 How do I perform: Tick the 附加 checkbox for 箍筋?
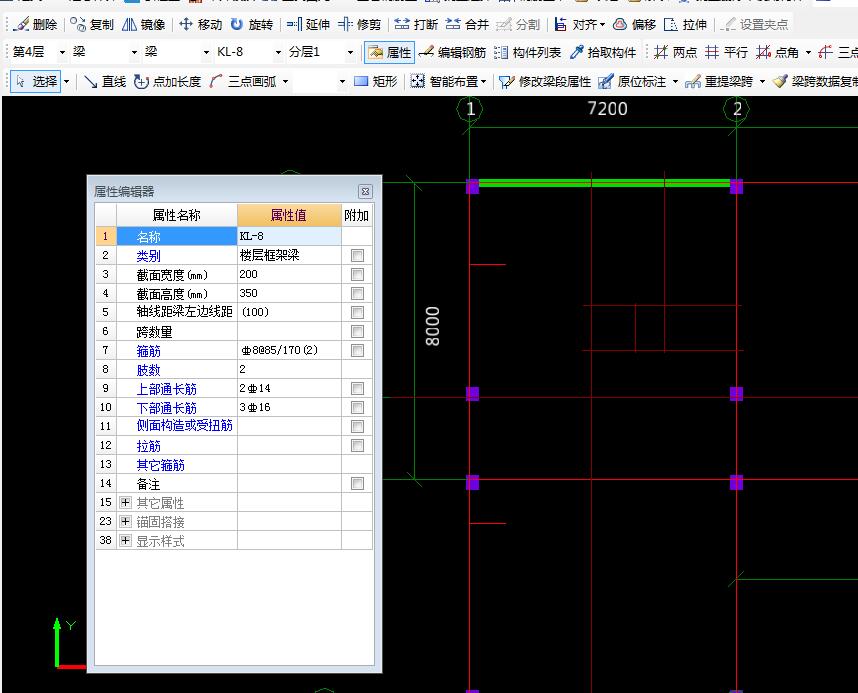click(x=357, y=350)
